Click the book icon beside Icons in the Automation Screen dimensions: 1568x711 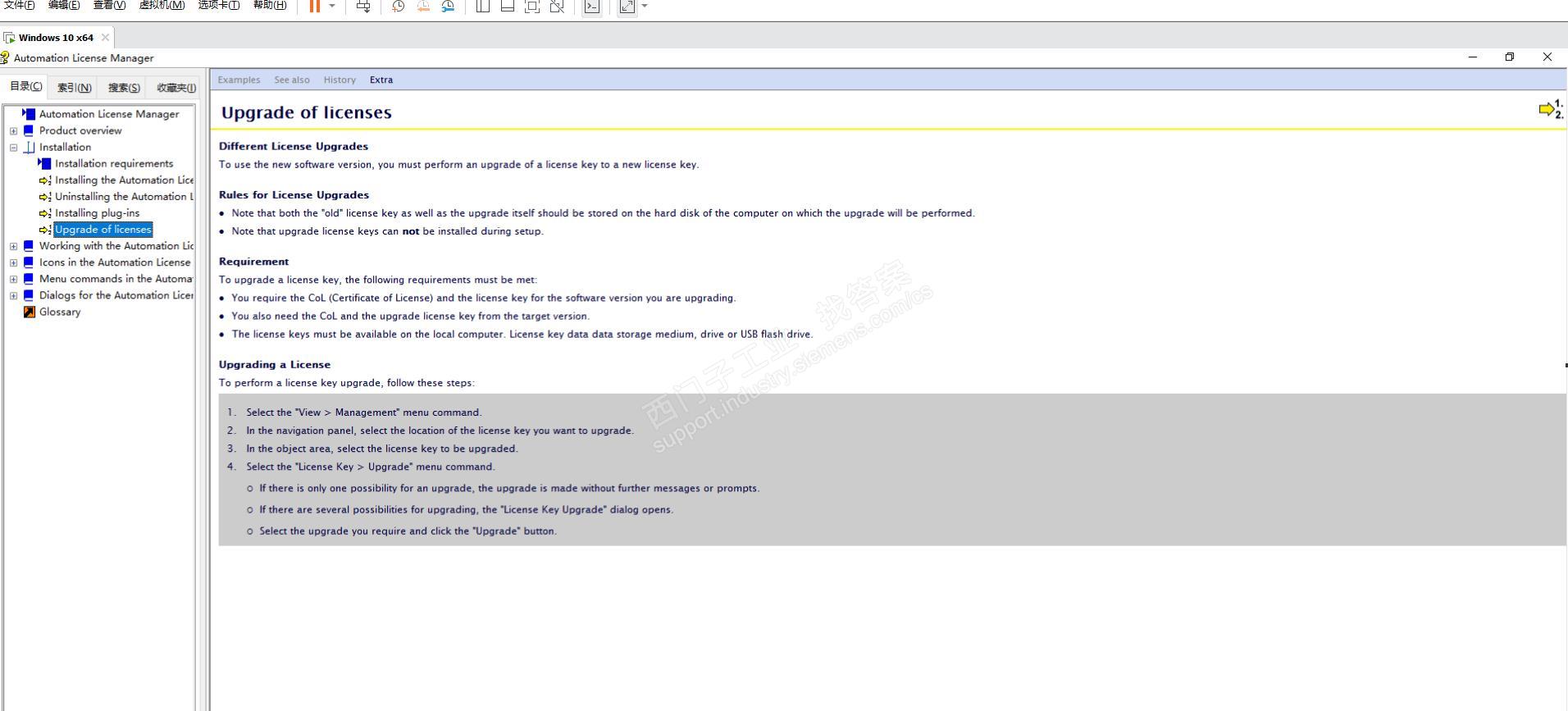29,262
